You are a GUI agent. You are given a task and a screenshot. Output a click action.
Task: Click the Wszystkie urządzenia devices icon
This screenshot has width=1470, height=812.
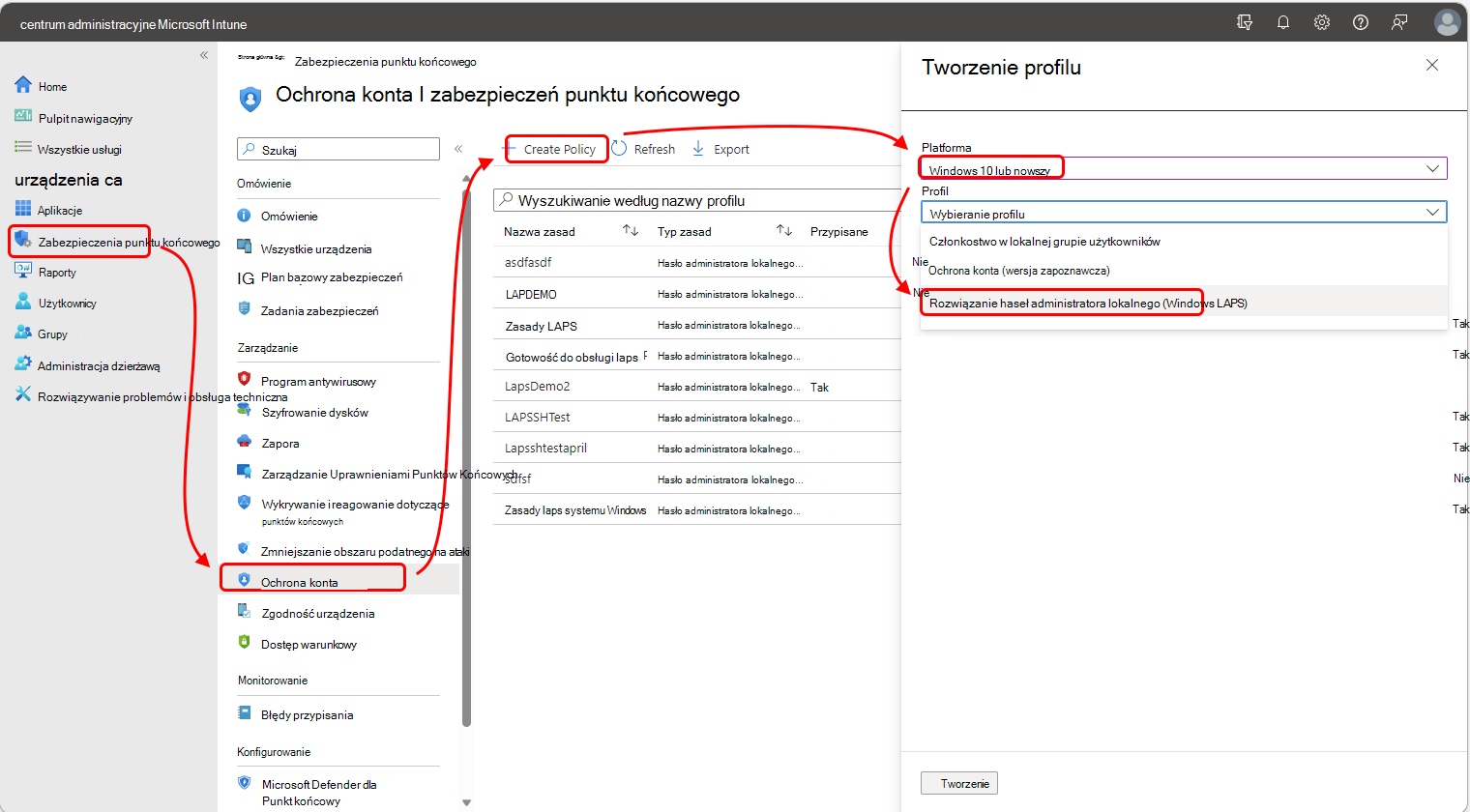click(245, 247)
